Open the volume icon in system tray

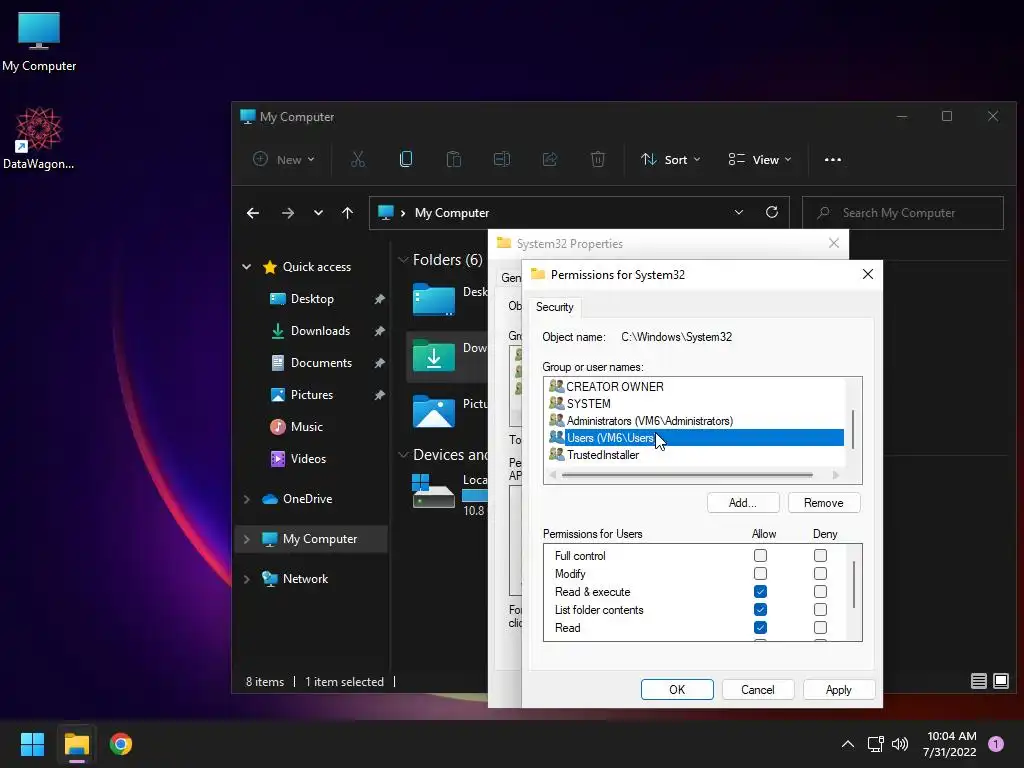pos(900,744)
